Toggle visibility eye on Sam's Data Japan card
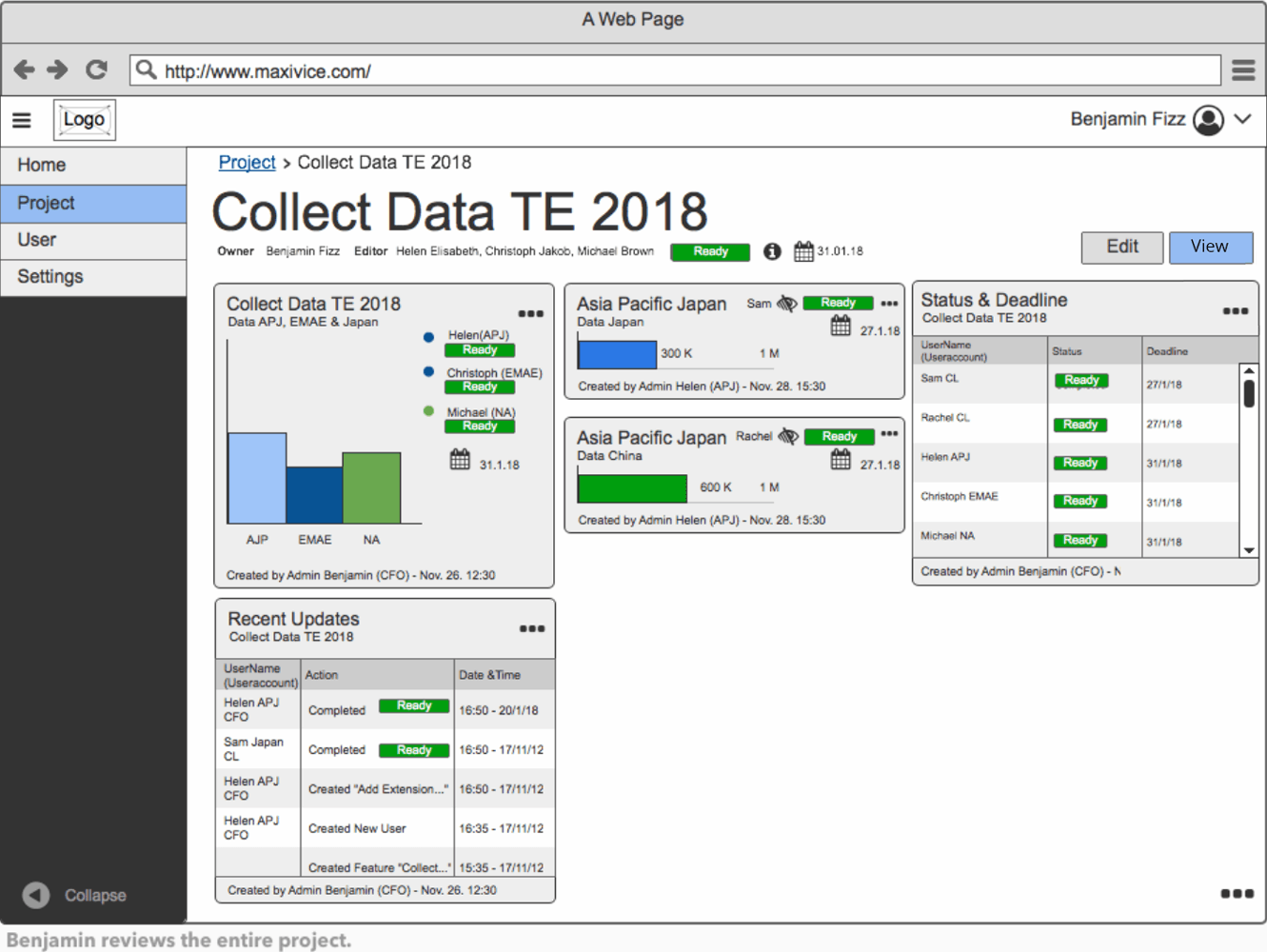Viewport: 1267px width, 952px height. pos(786,304)
